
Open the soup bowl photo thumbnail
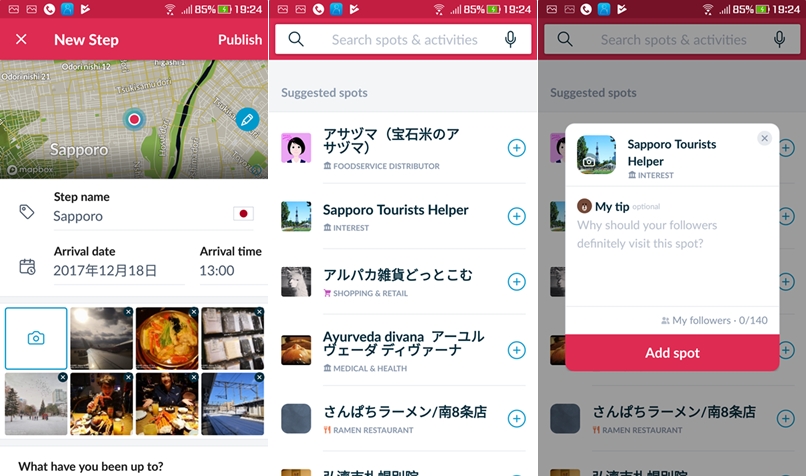tap(167, 339)
